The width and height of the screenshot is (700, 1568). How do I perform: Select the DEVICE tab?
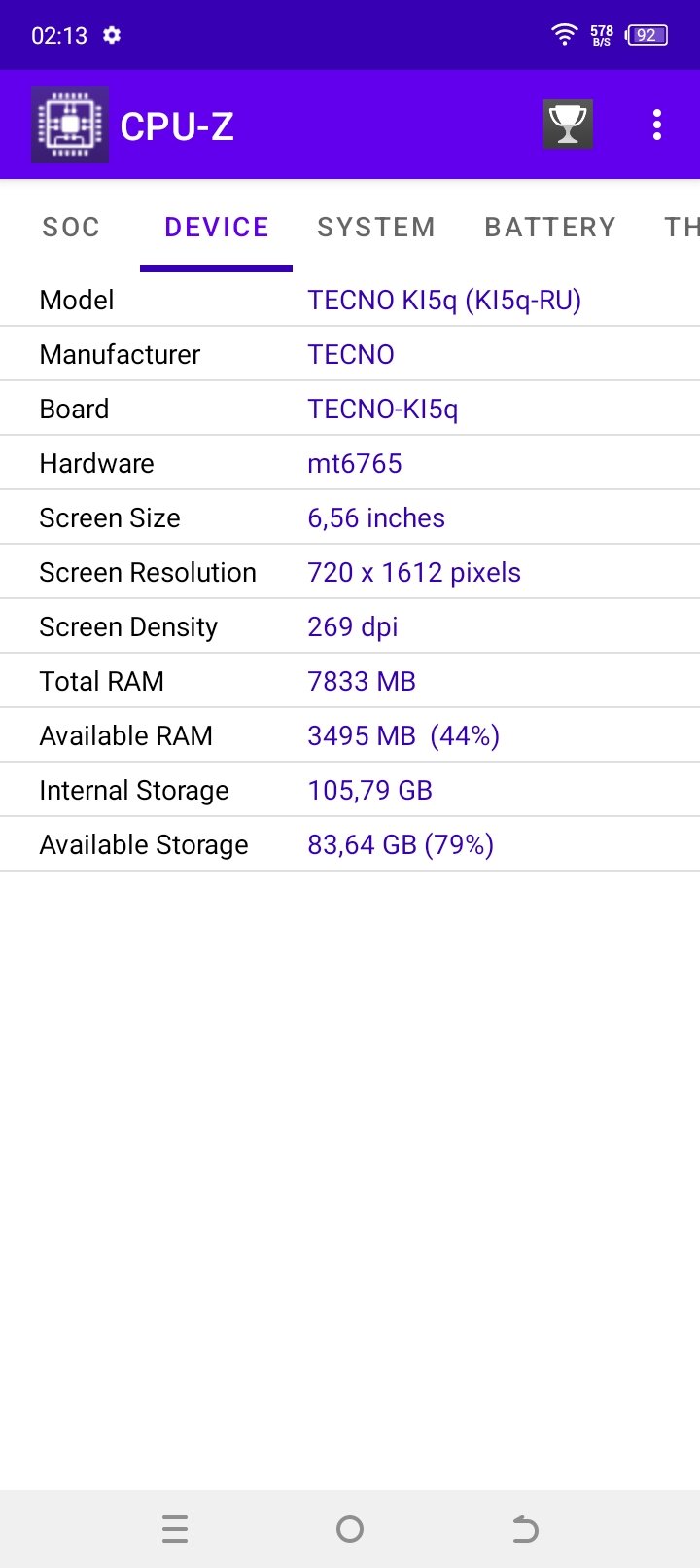(217, 228)
